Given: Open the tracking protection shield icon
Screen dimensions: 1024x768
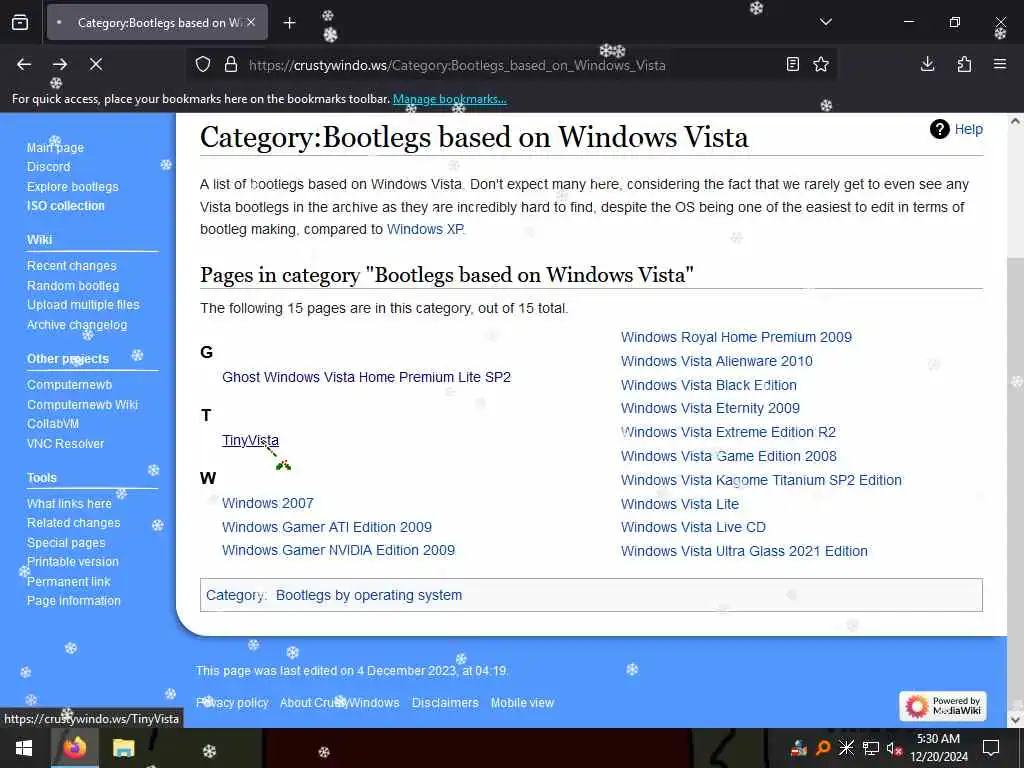Looking at the screenshot, I should [x=203, y=65].
